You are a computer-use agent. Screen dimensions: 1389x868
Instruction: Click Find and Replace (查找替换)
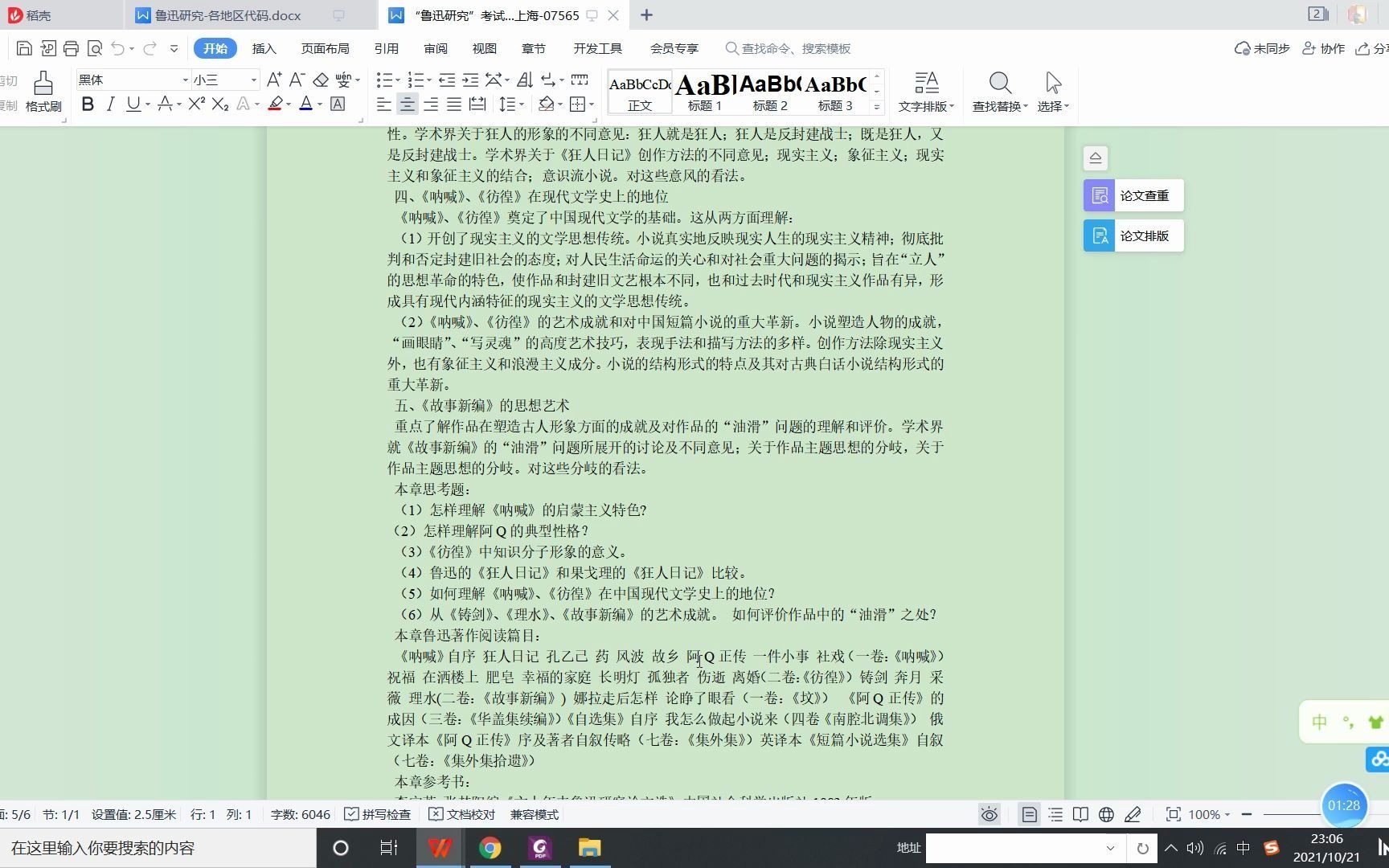(1000, 92)
